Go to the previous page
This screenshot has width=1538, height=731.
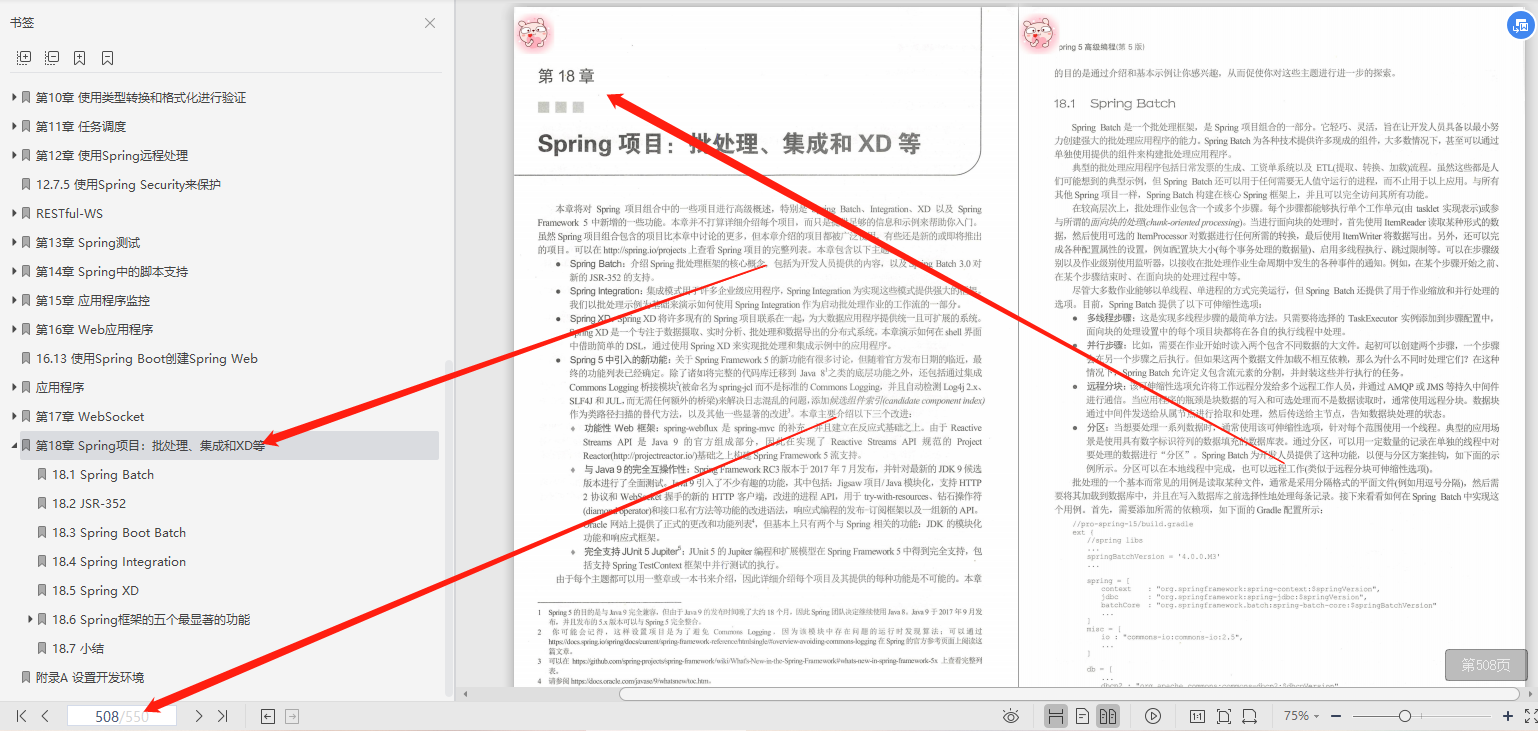click(x=45, y=716)
